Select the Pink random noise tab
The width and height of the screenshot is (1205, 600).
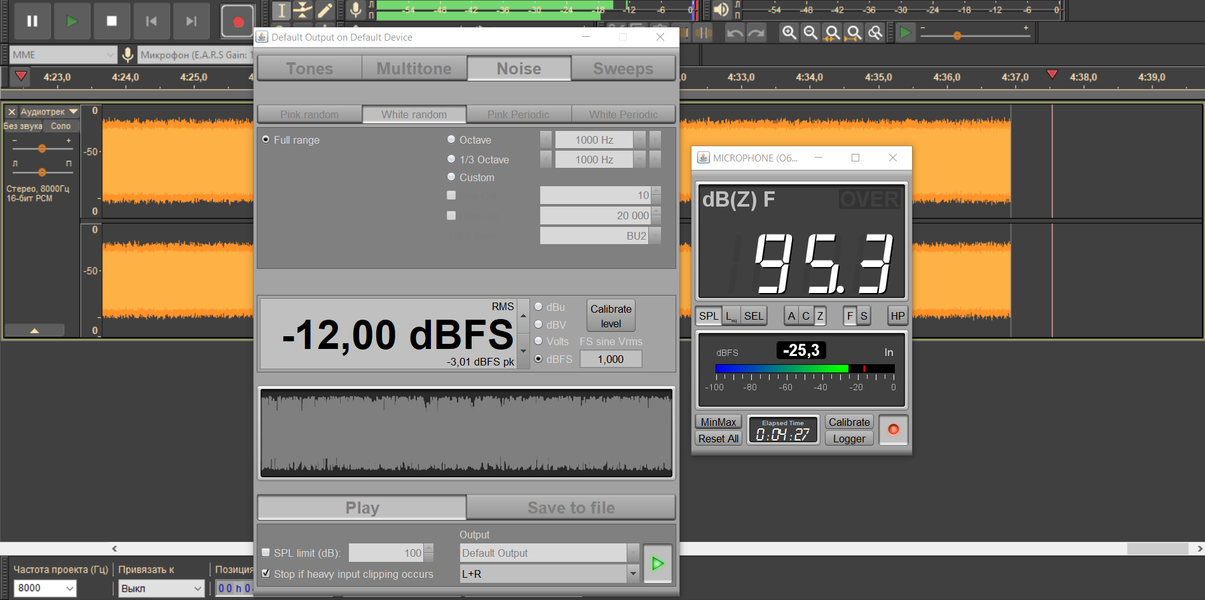click(309, 115)
